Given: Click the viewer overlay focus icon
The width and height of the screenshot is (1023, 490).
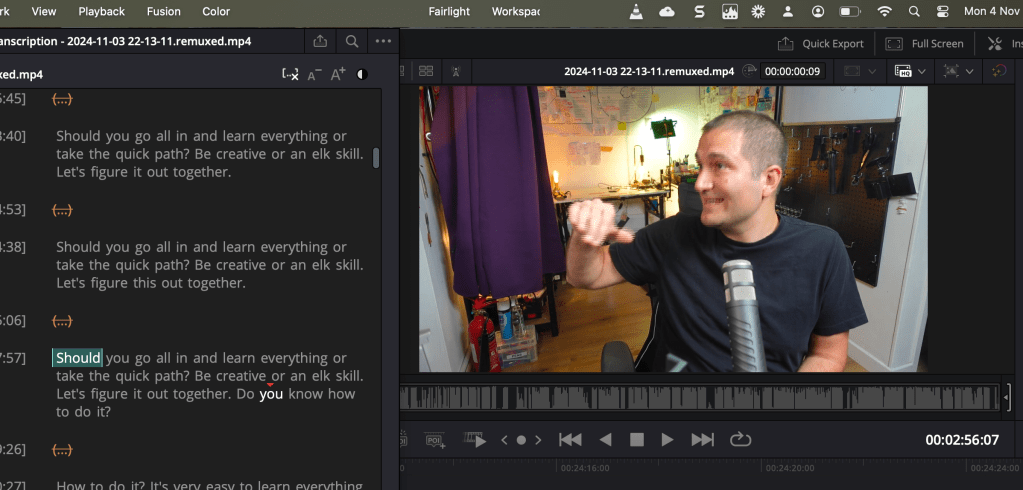Looking at the screenshot, I should [x=951, y=71].
